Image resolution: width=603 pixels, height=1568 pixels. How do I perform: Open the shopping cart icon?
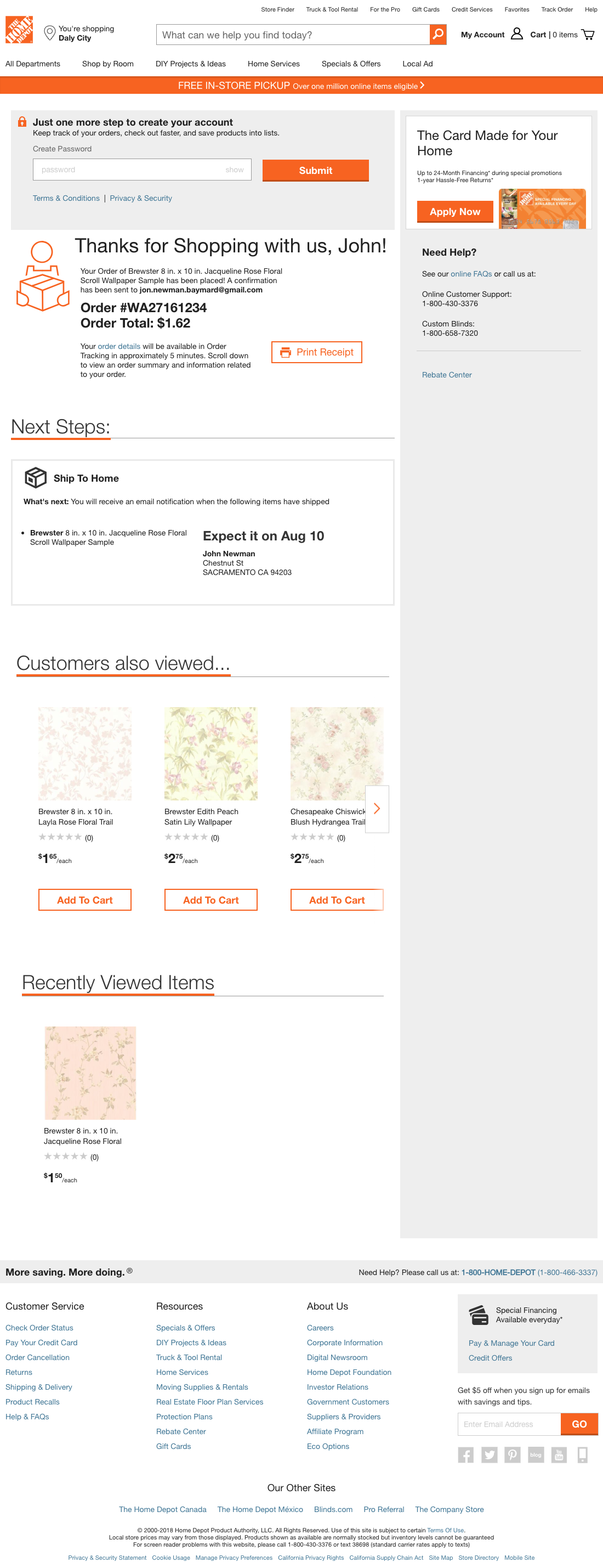pyautogui.click(x=588, y=35)
